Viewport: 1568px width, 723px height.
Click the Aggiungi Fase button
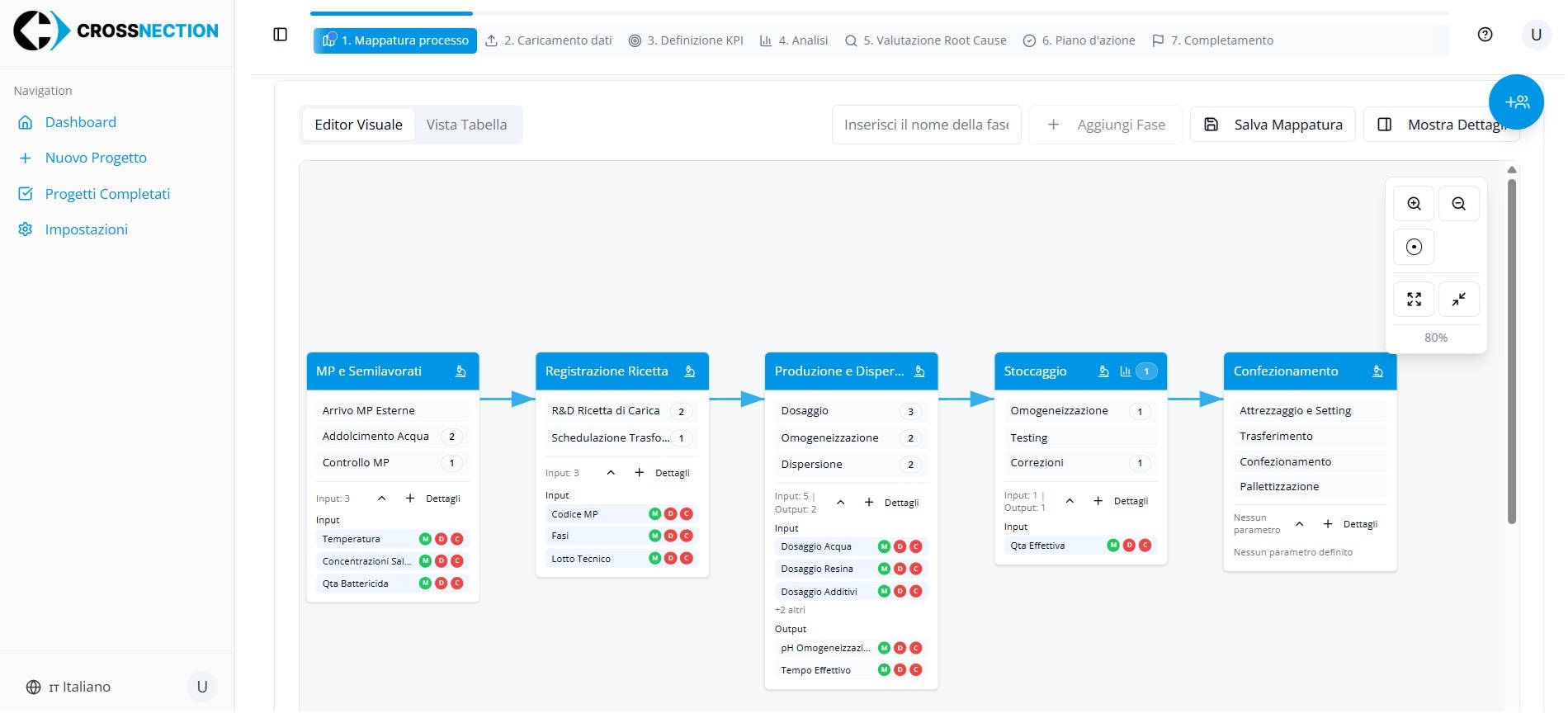1106,125
